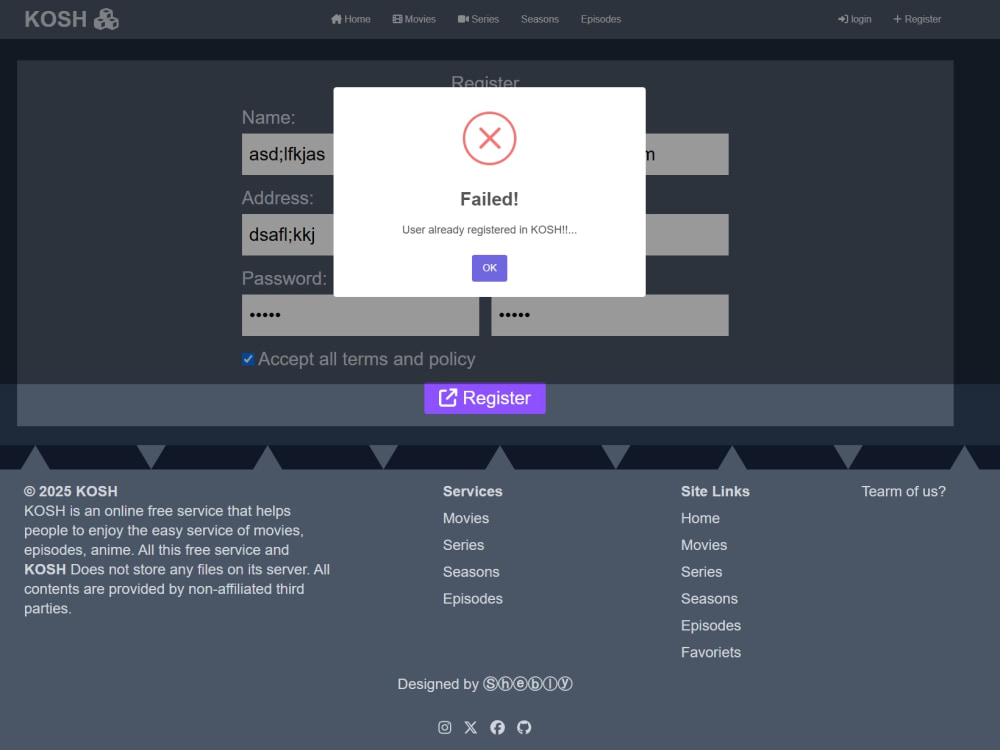Click the KOSH brand title text
The width and height of the screenshot is (1000, 750).
click(x=55, y=19)
